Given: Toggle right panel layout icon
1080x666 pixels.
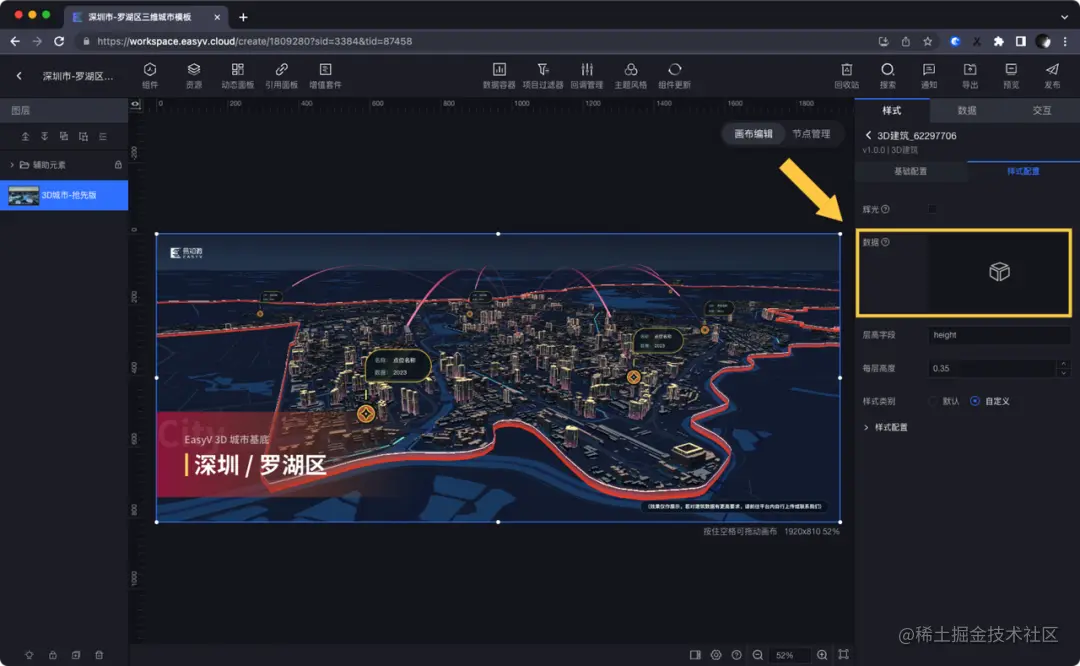Looking at the screenshot, I should (x=695, y=655).
